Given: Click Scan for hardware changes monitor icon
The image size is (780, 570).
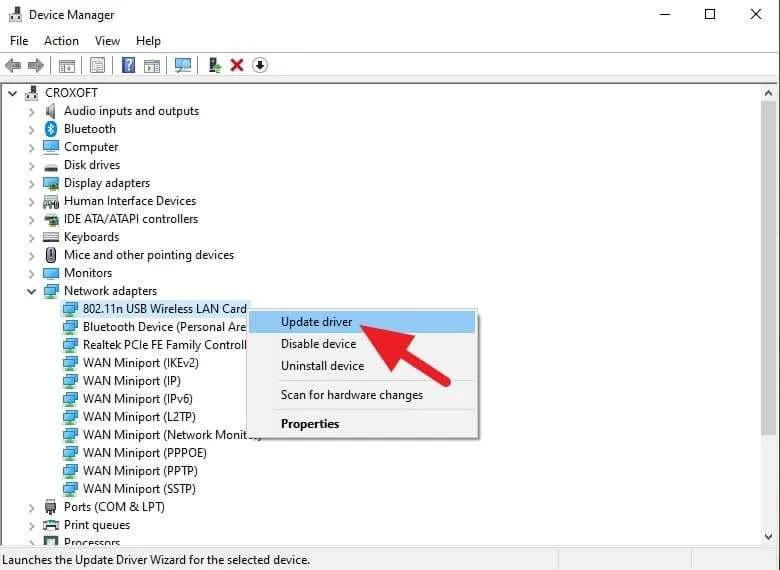Looking at the screenshot, I should pos(183,65).
